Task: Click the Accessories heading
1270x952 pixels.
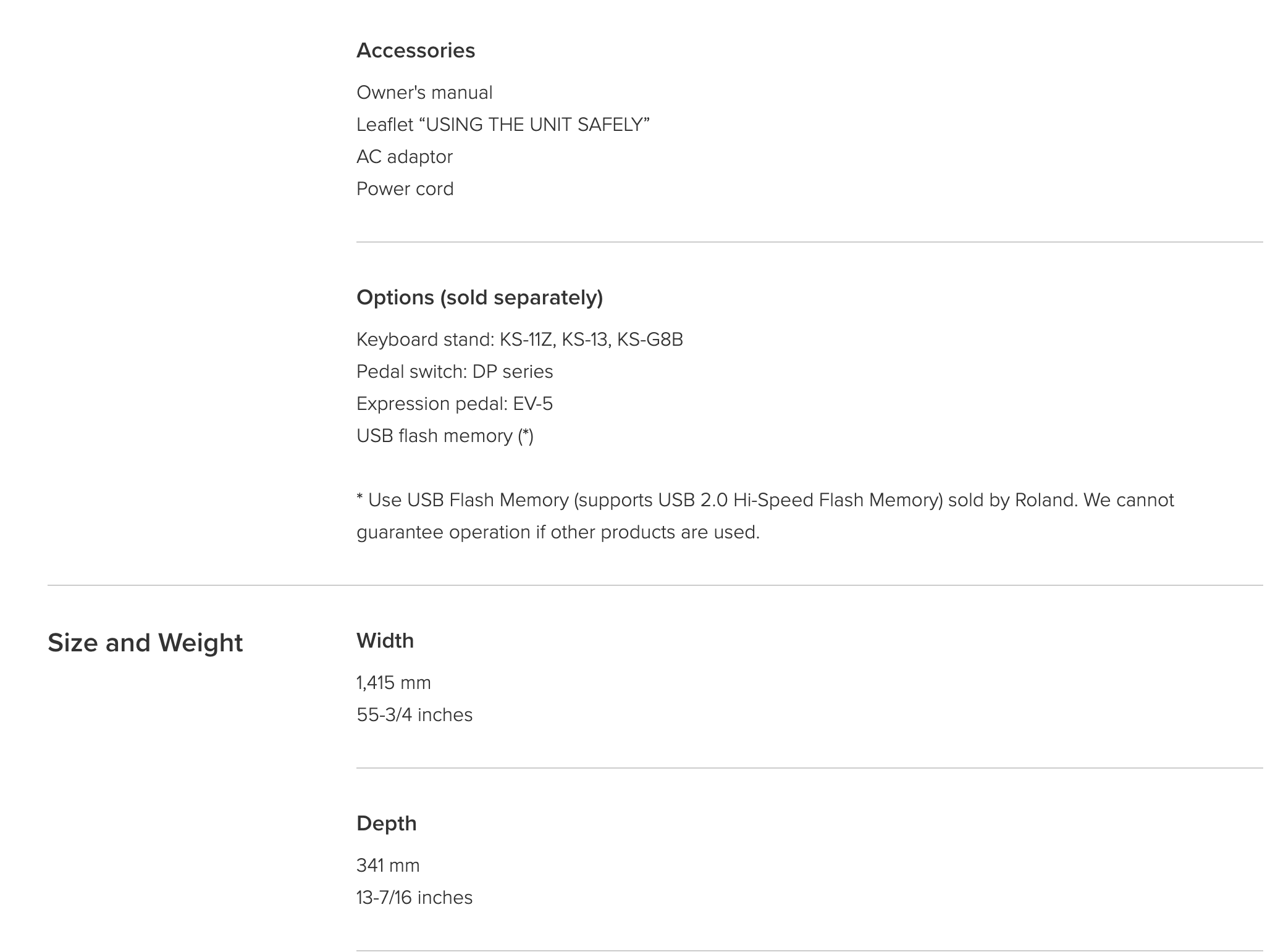Action: click(416, 51)
